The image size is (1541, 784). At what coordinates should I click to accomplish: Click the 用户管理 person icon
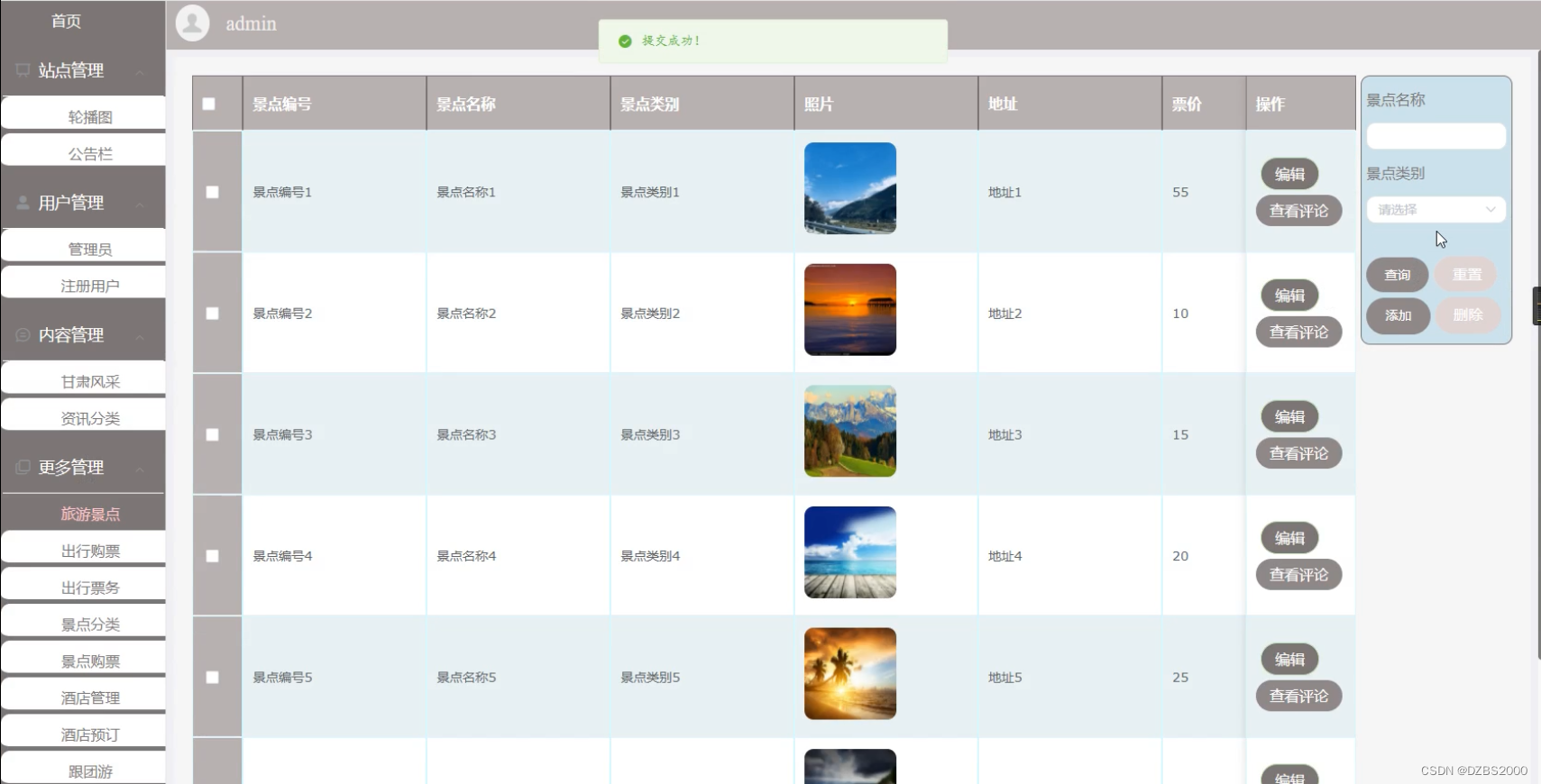point(23,203)
